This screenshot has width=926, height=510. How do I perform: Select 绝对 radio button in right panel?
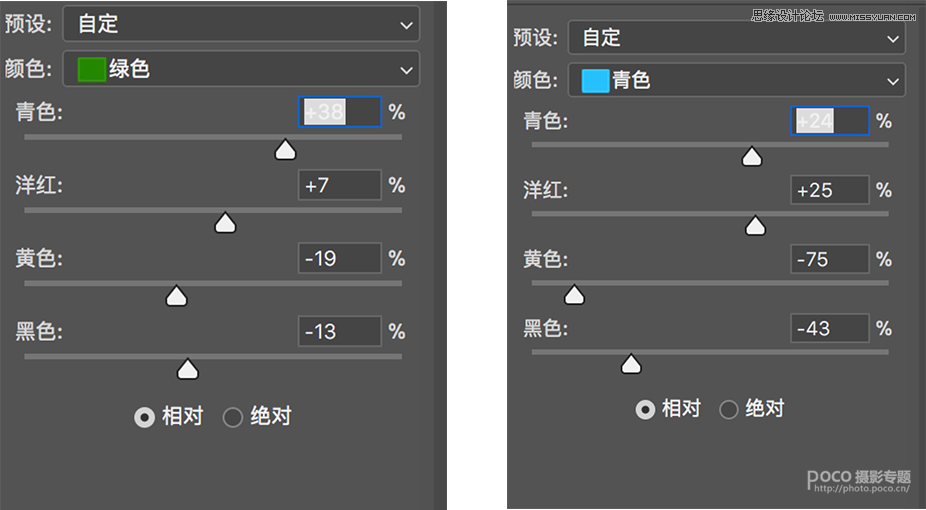pyautogui.click(x=729, y=409)
